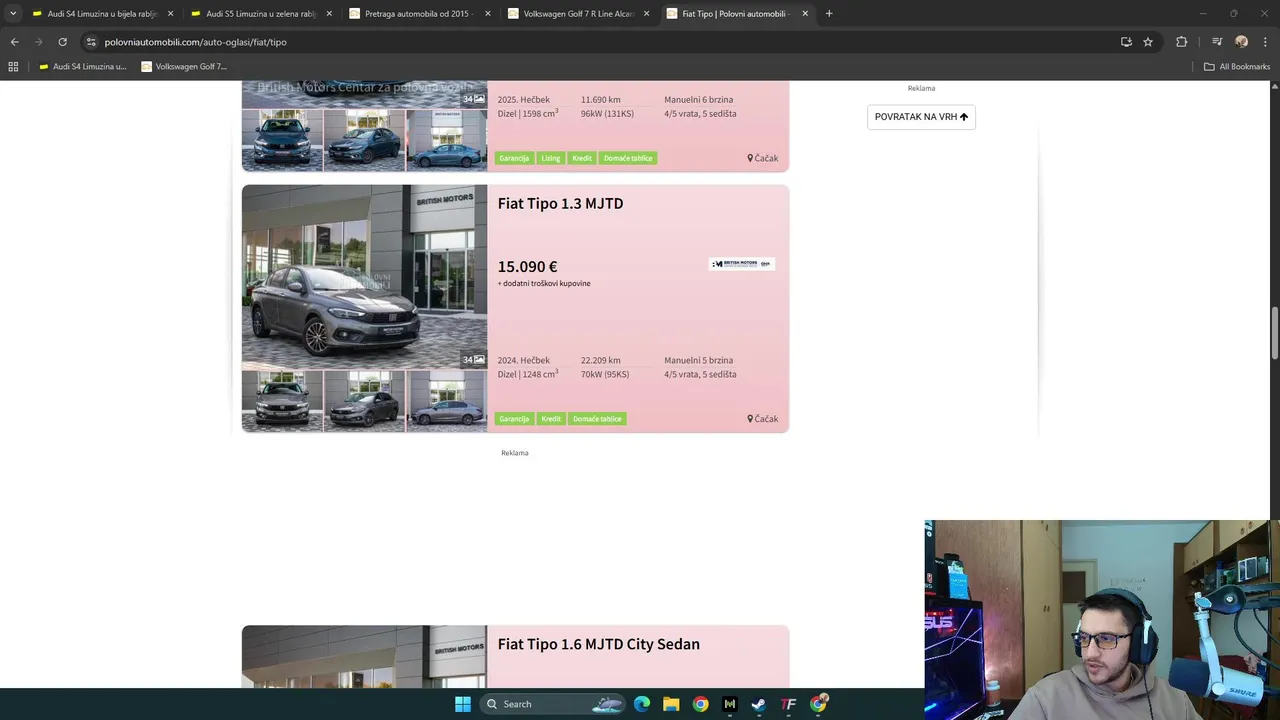
Task: Click the taskbar Search box
Action: pyautogui.click(x=552, y=704)
